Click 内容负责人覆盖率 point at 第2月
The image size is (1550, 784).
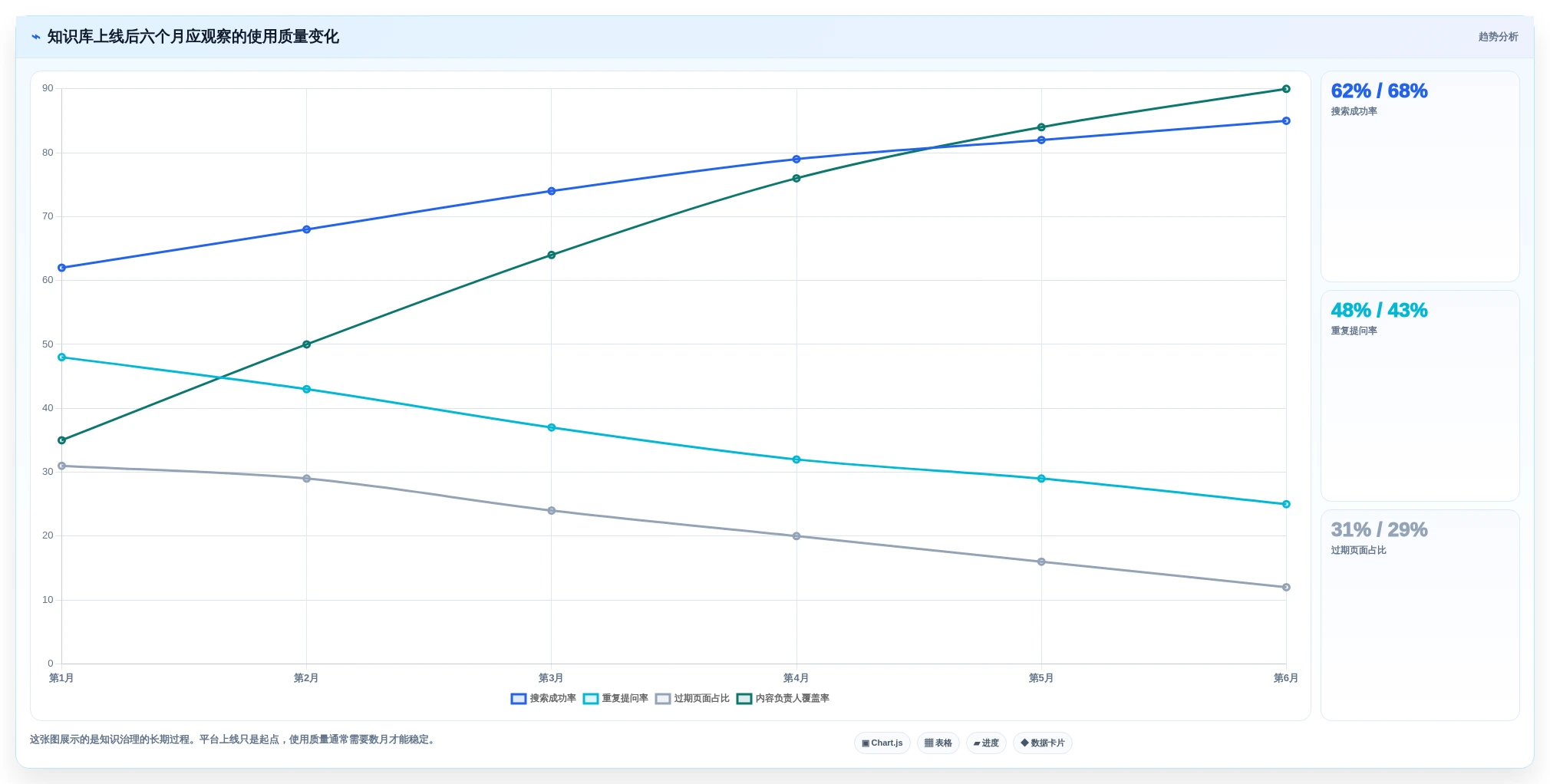tap(306, 344)
